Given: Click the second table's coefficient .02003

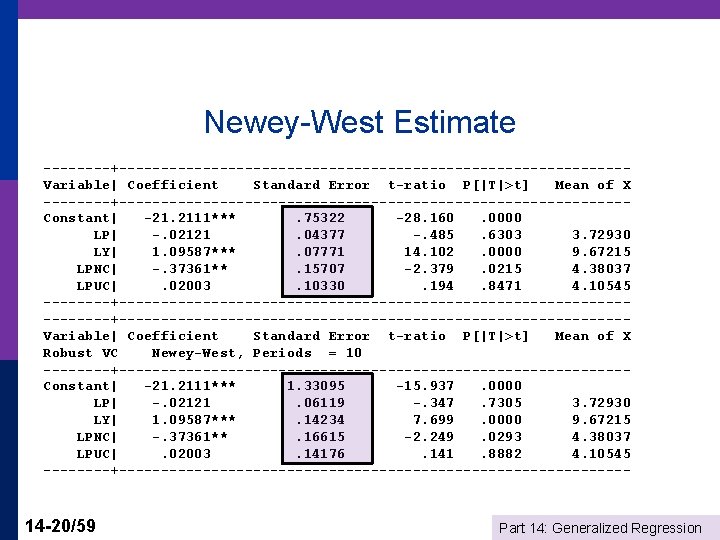Looking at the screenshot, I should pos(186,454).
